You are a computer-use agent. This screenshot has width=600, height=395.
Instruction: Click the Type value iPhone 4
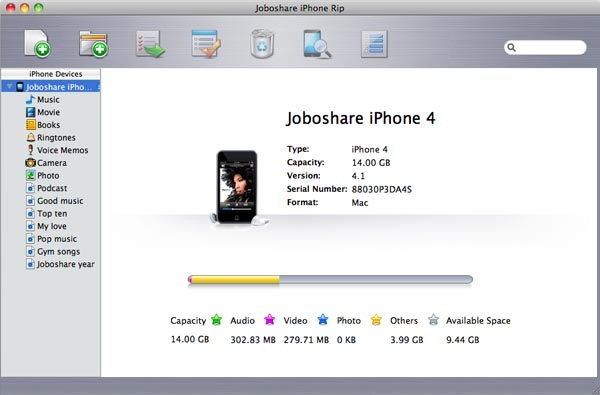(x=369, y=149)
